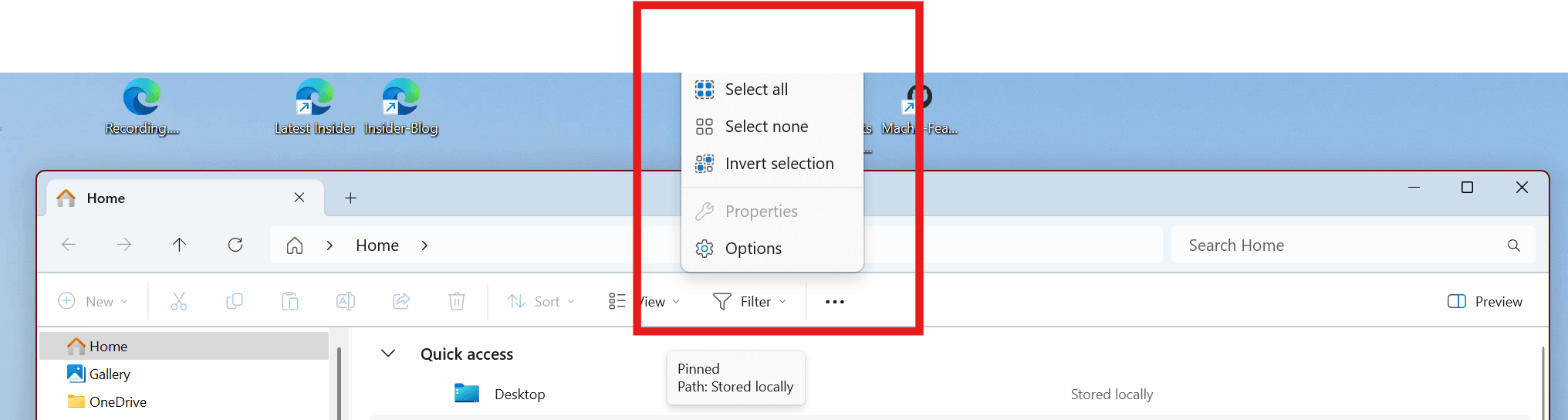The image size is (1568, 420).
Task: Collapse the Quick access section chevron
Action: [x=388, y=354]
